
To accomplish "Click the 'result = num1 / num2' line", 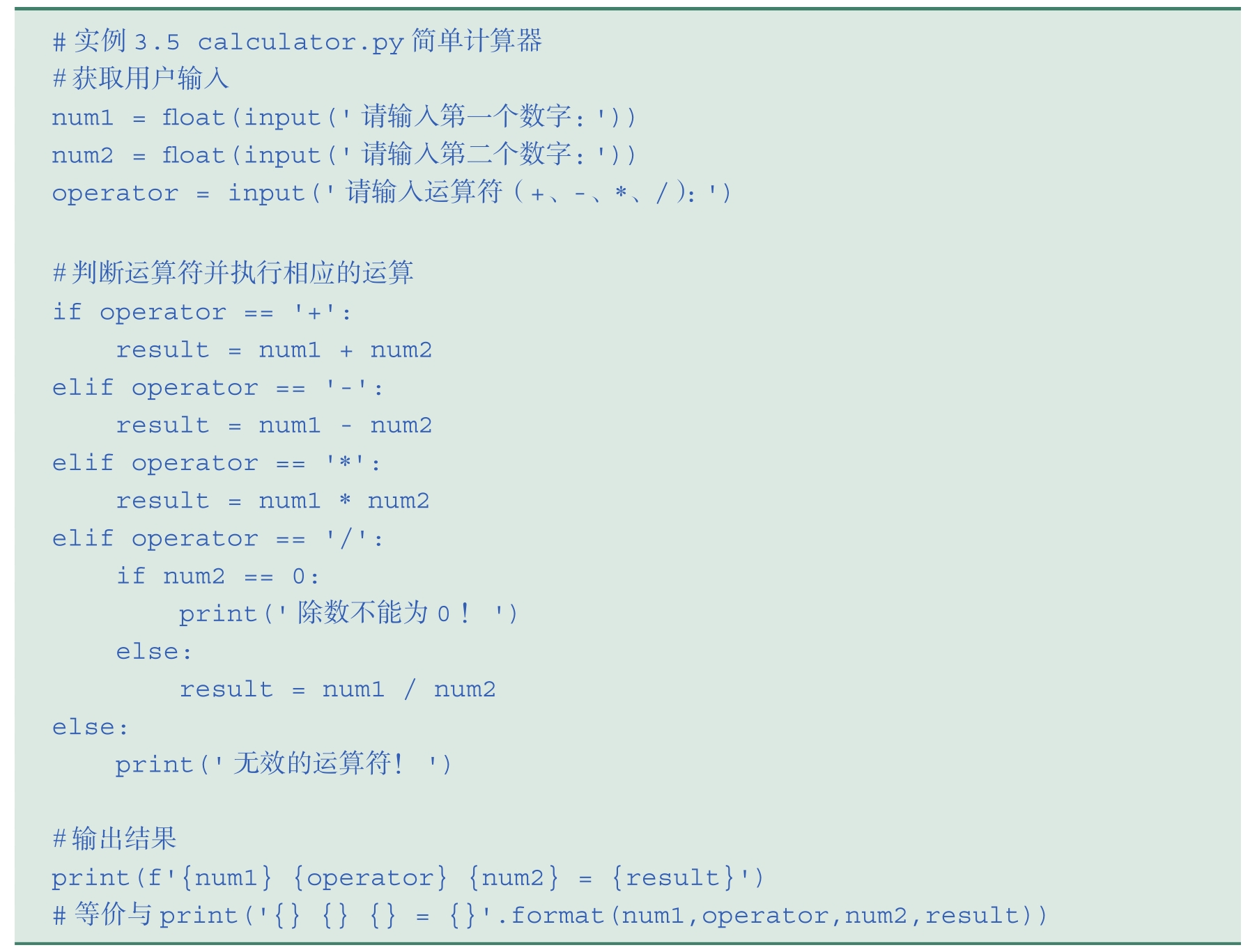I will pyautogui.click(x=337, y=689).
